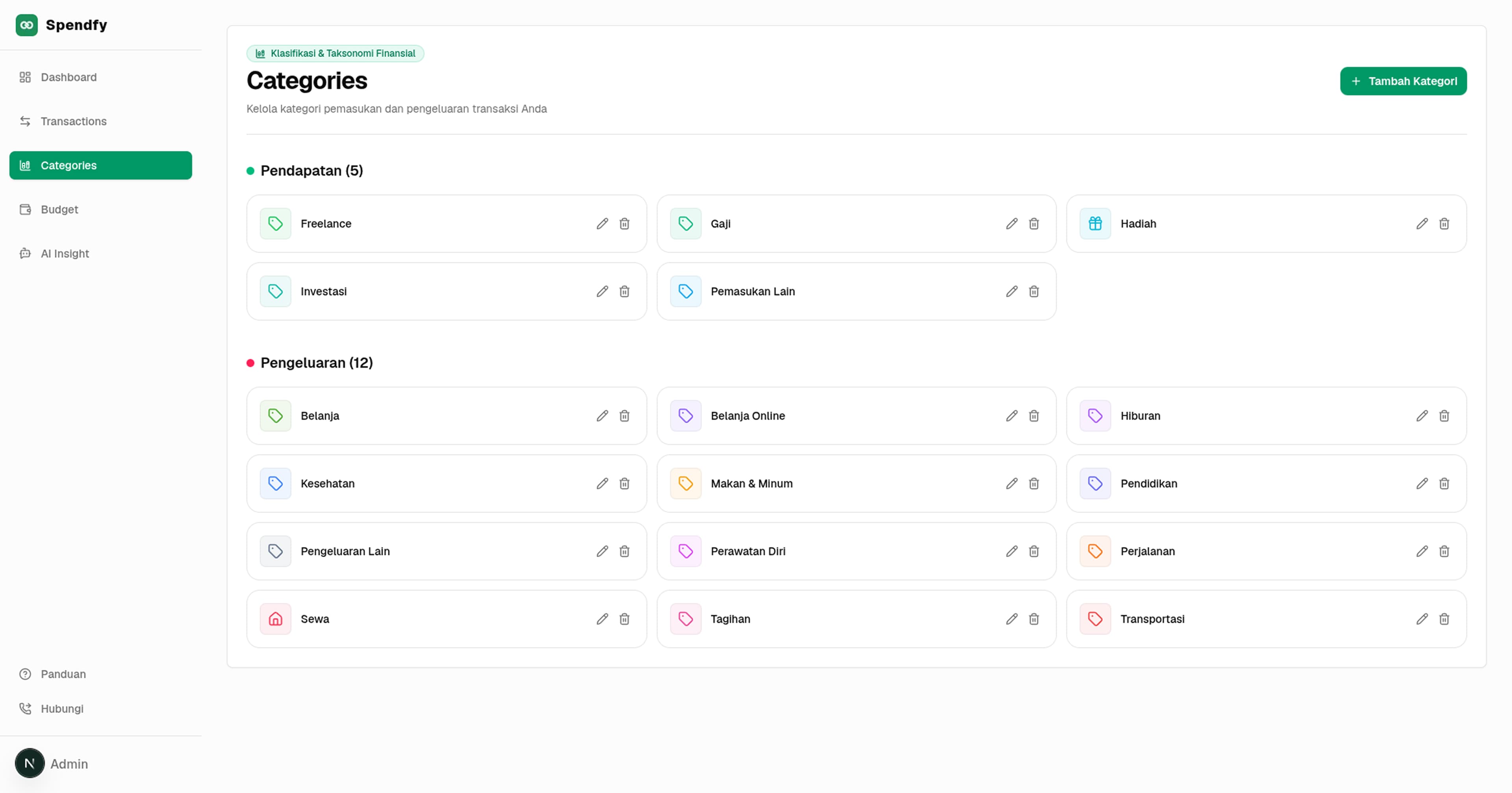The image size is (1512, 793).
Task: Edit the Makan & Minum category
Action: coord(1012,484)
